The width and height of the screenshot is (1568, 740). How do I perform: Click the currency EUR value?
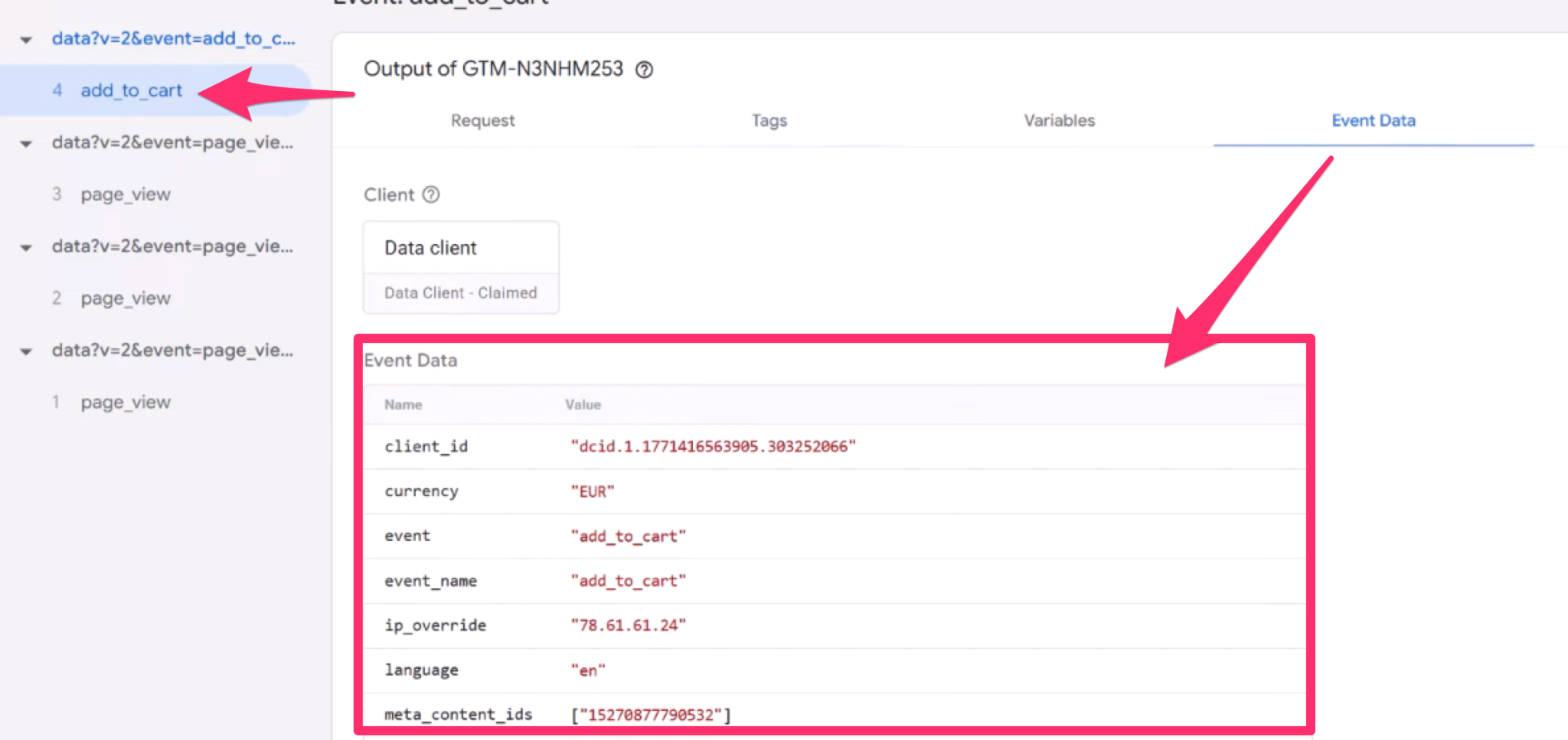click(592, 492)
